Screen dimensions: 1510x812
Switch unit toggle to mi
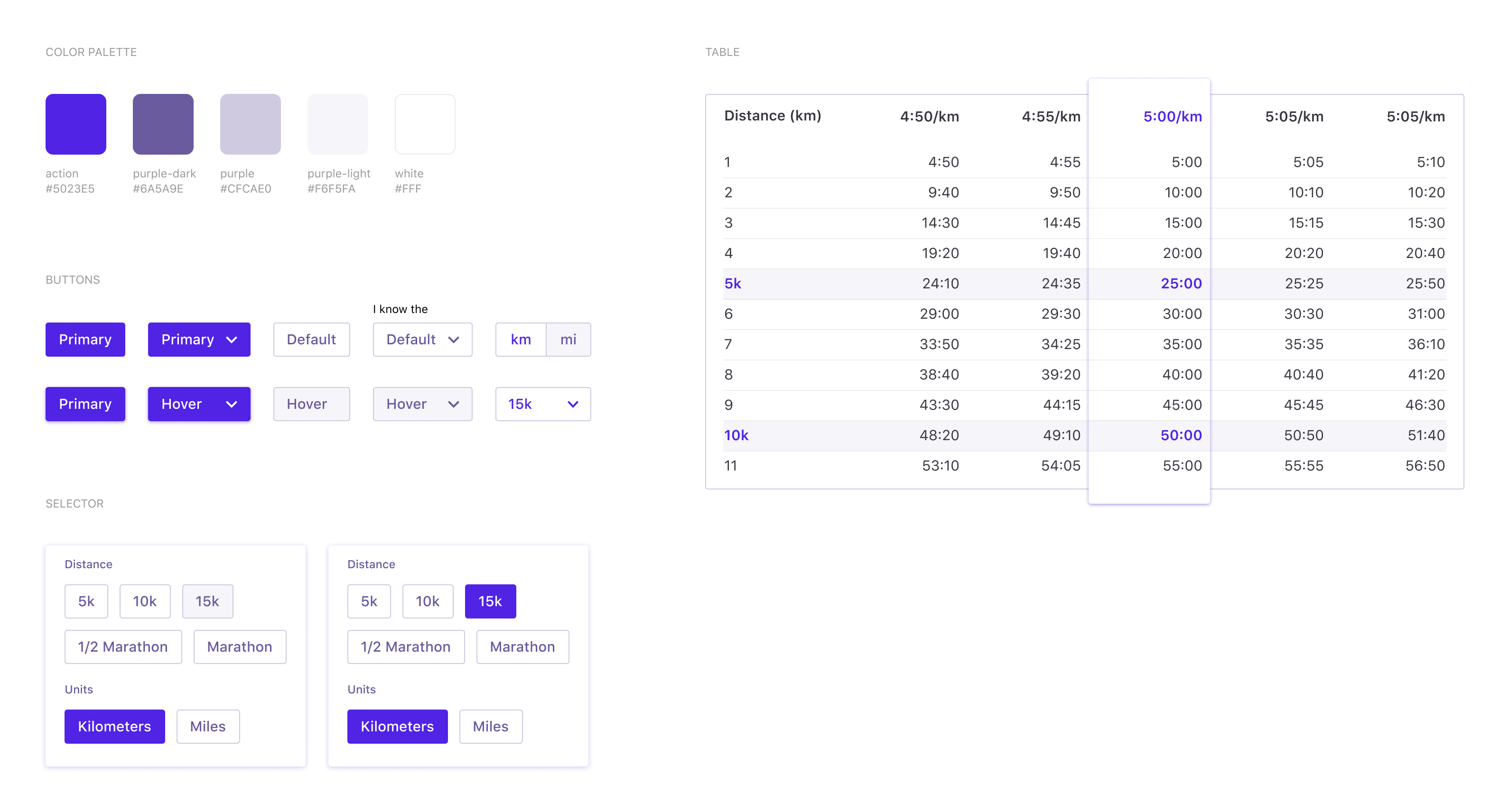(568, 340)
